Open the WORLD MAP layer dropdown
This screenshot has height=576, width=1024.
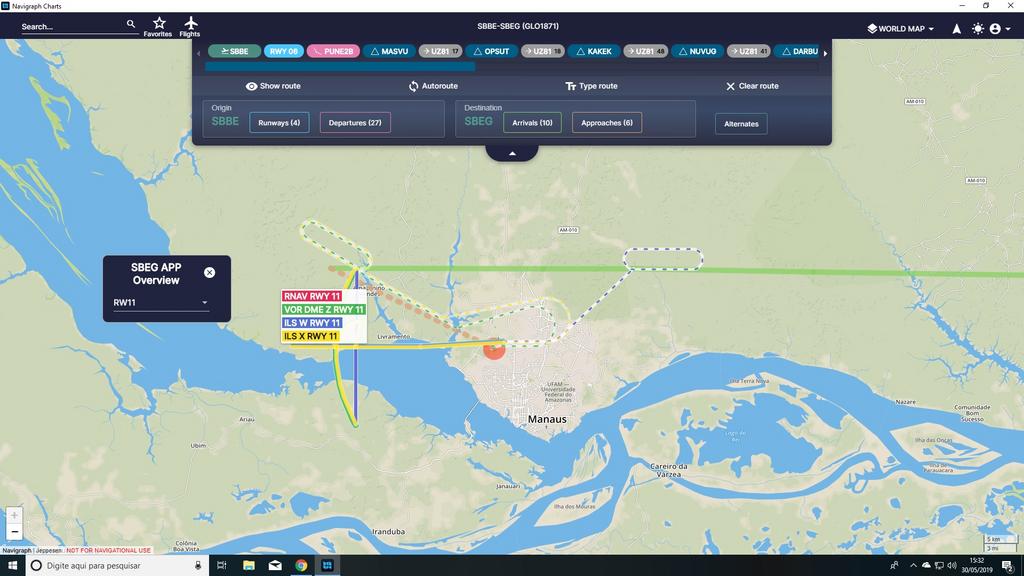(x=901, y=29)
